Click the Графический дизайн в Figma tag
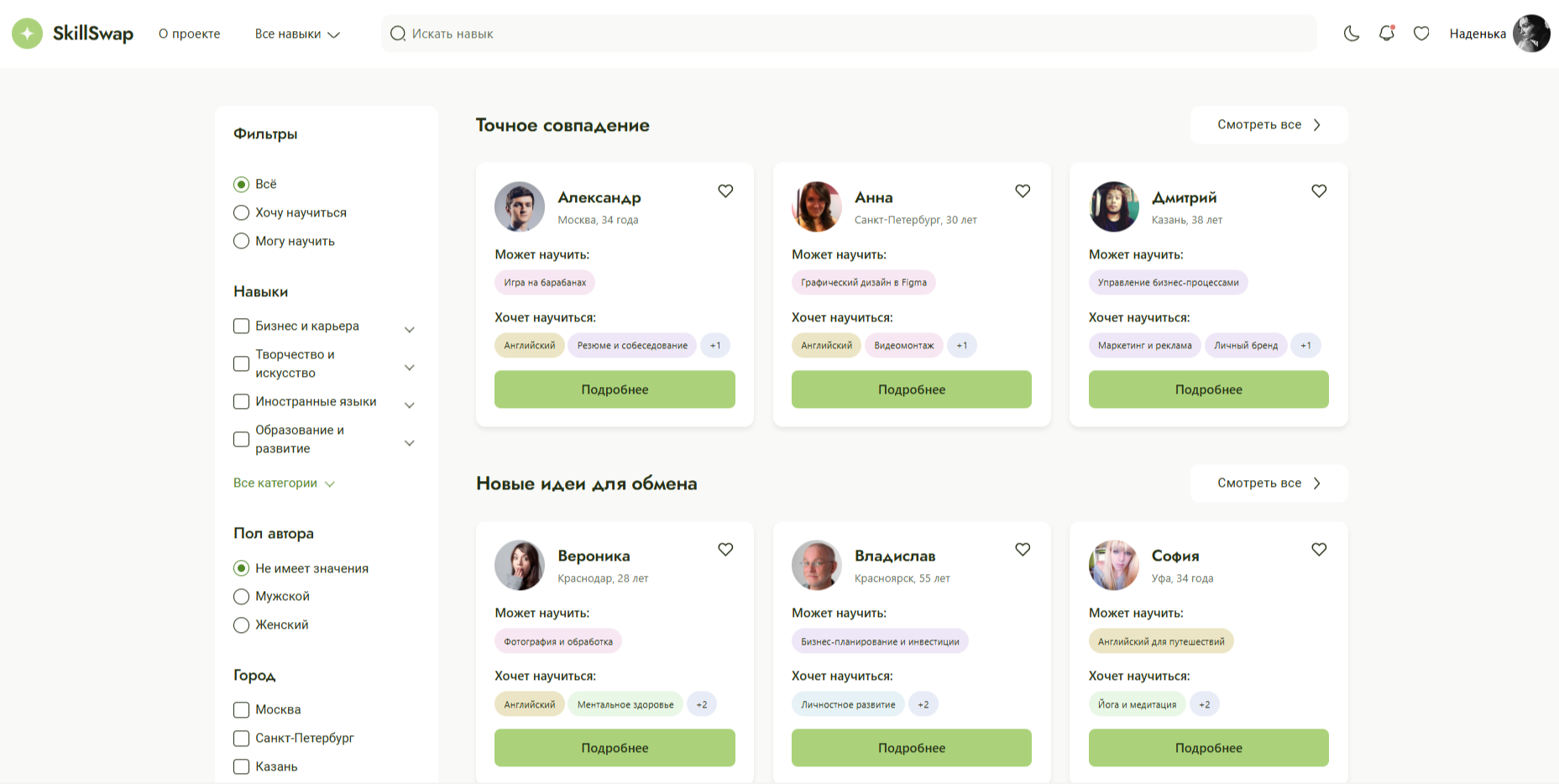 point(864,282)
